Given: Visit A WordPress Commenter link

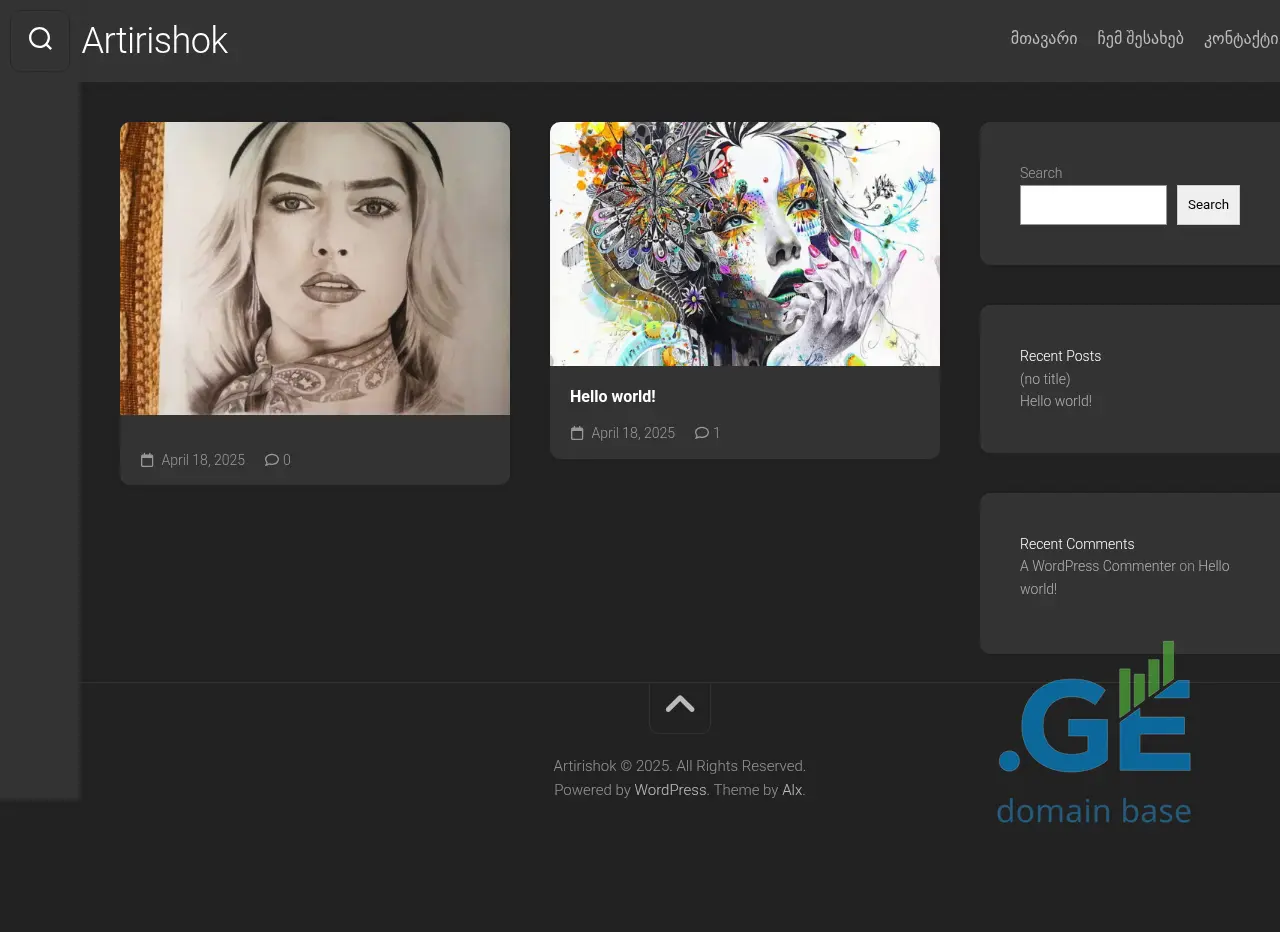Looking at the screenshot, I should click(1097, 566).
